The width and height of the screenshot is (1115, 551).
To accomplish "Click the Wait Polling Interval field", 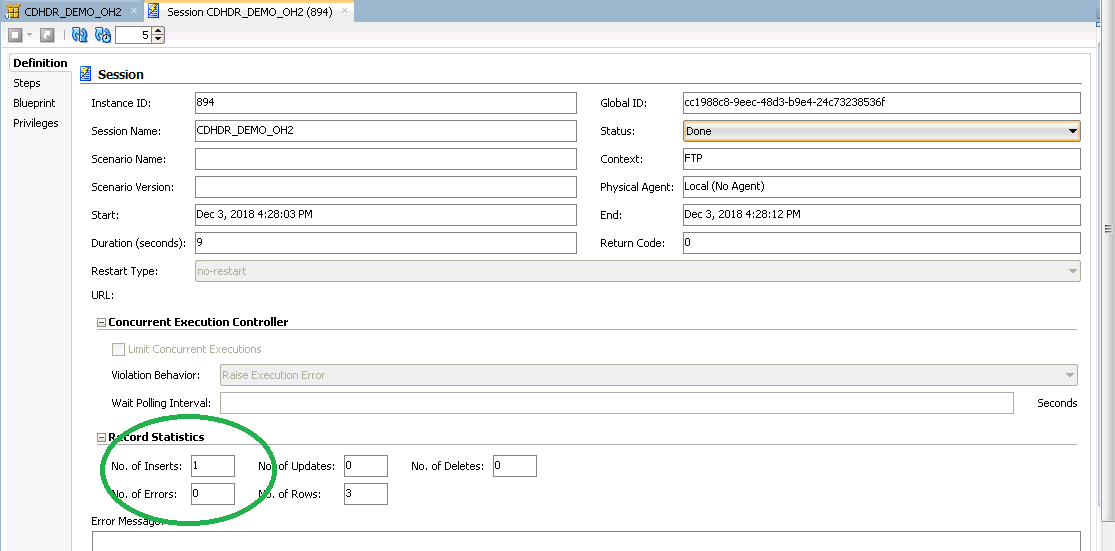I will (x=617, y=403).
